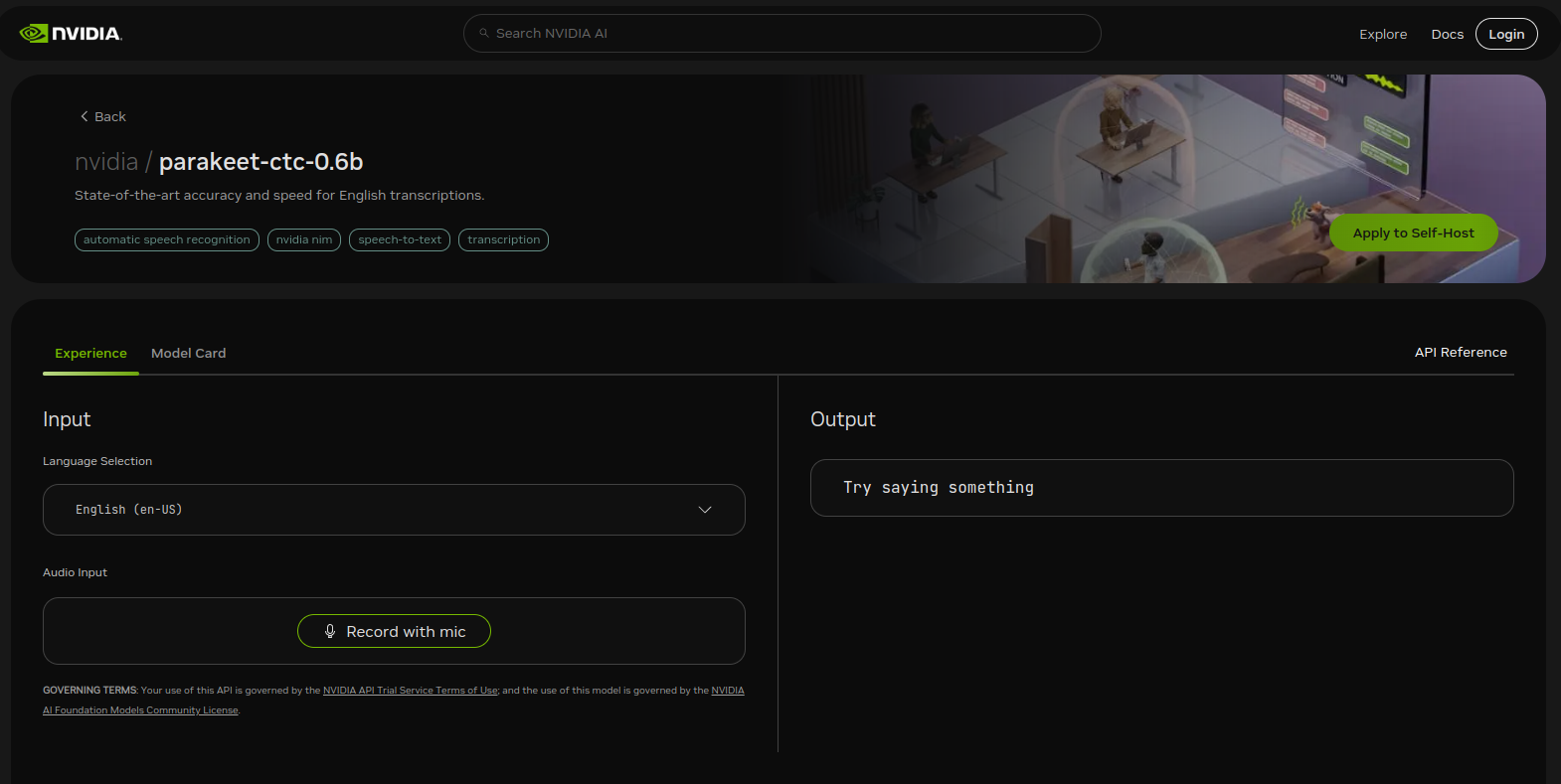Image resolution: width=1561 pixels, height=784 pixels.
Task: Open the English (en-US) language selector
Action: point(394,510)
